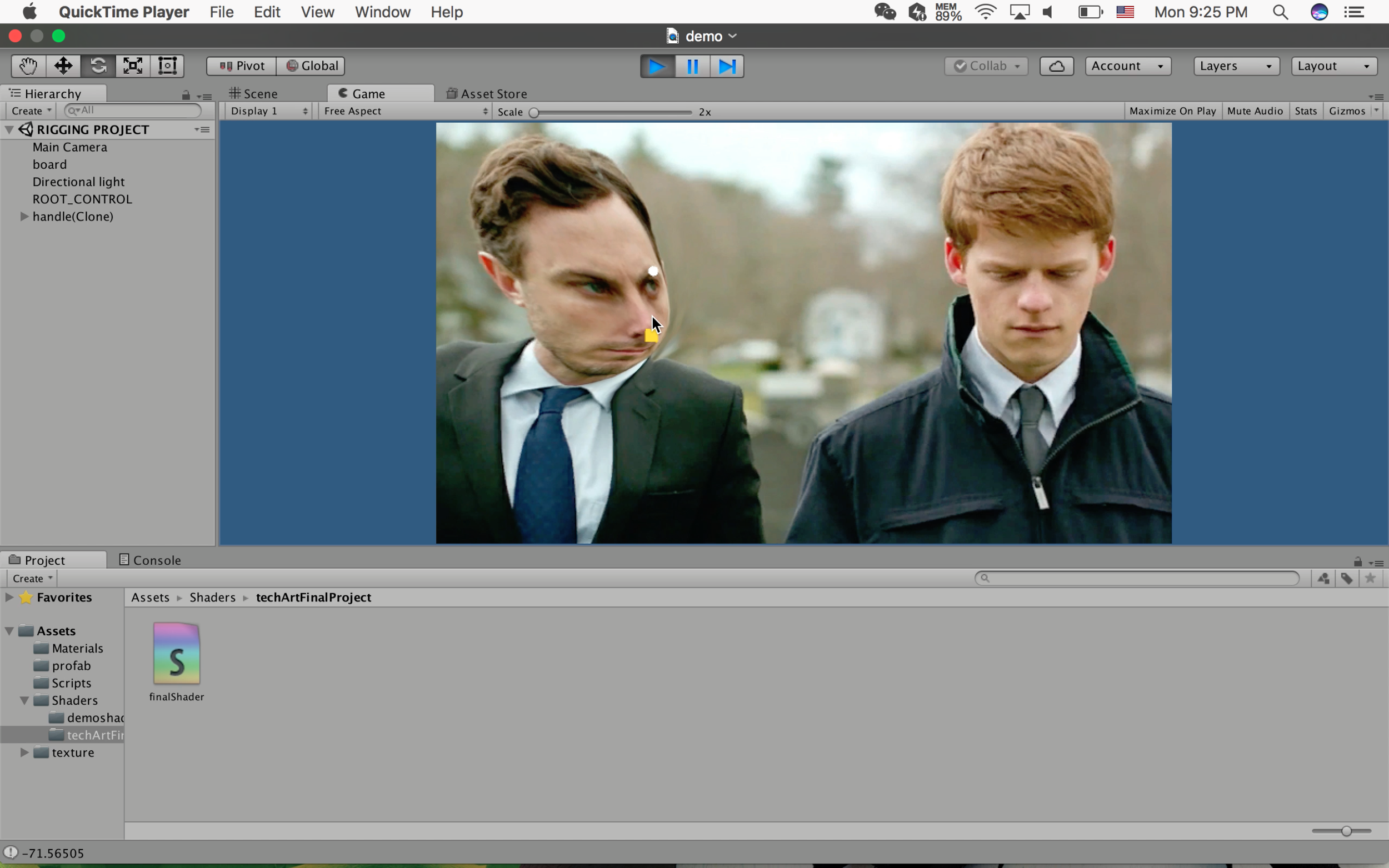Click Search by Label icon
The image size is (1389, 868).
point(1347,579)
